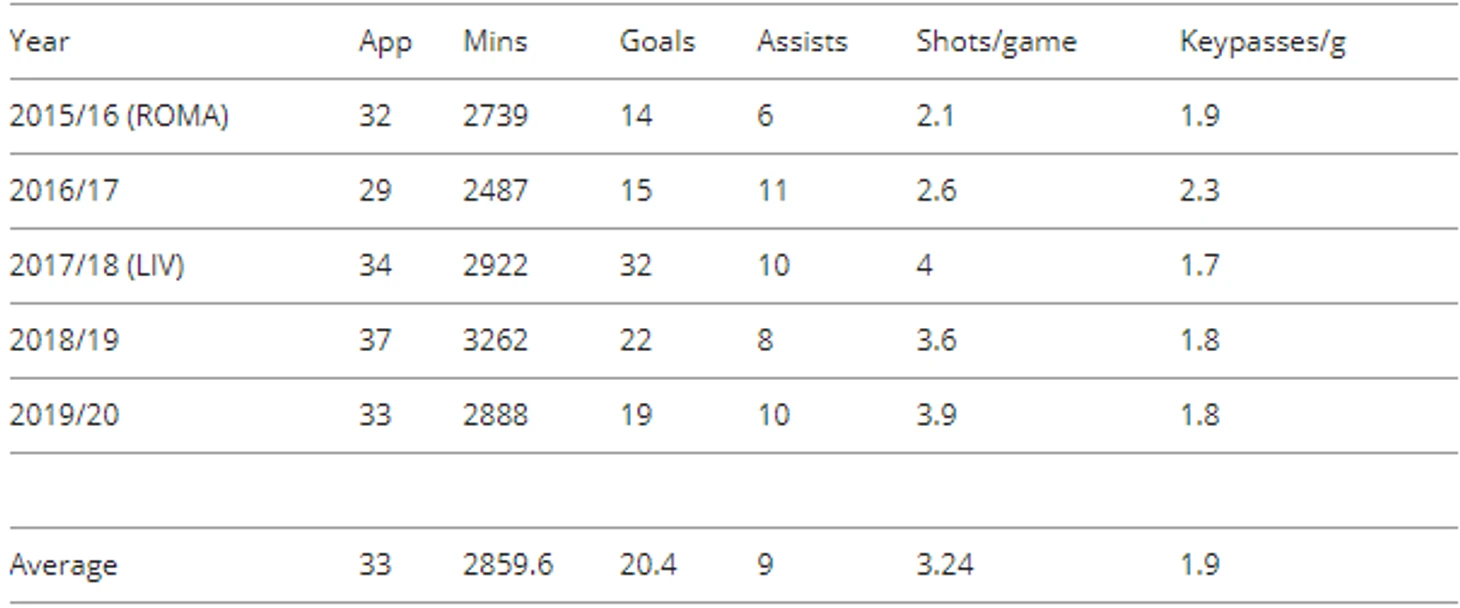Click the Mins column header
Screen dimensions: 1460x608
click(x=495, y=41)
